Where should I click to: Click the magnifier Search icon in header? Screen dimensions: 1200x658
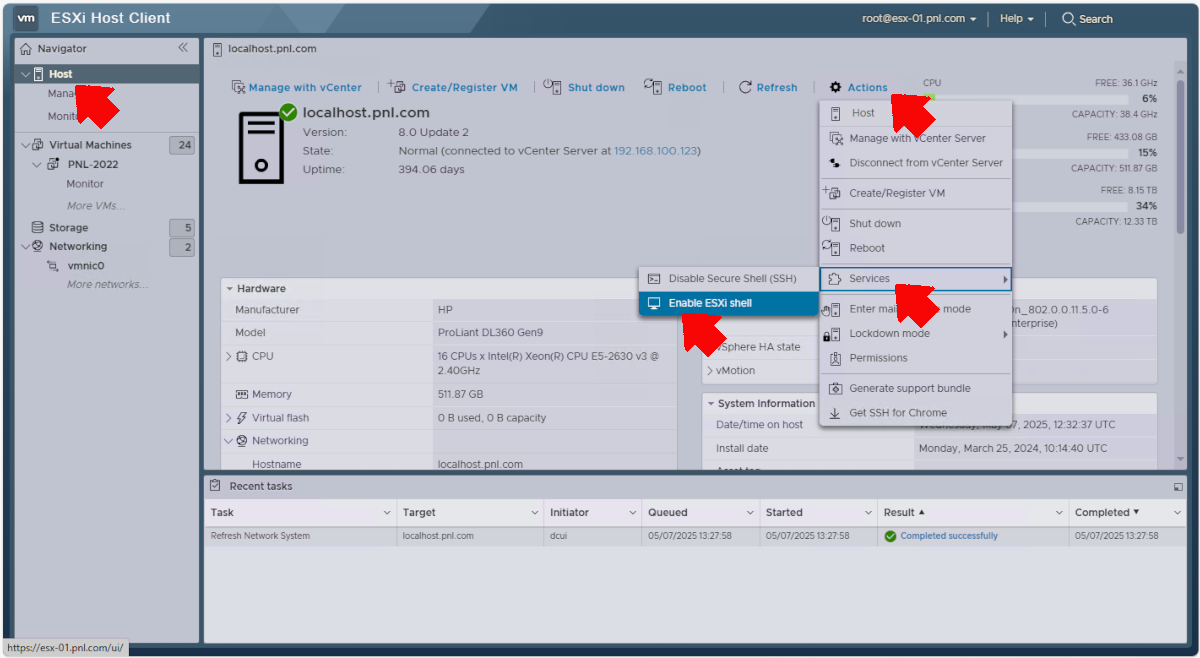(x=1068, y=19)
